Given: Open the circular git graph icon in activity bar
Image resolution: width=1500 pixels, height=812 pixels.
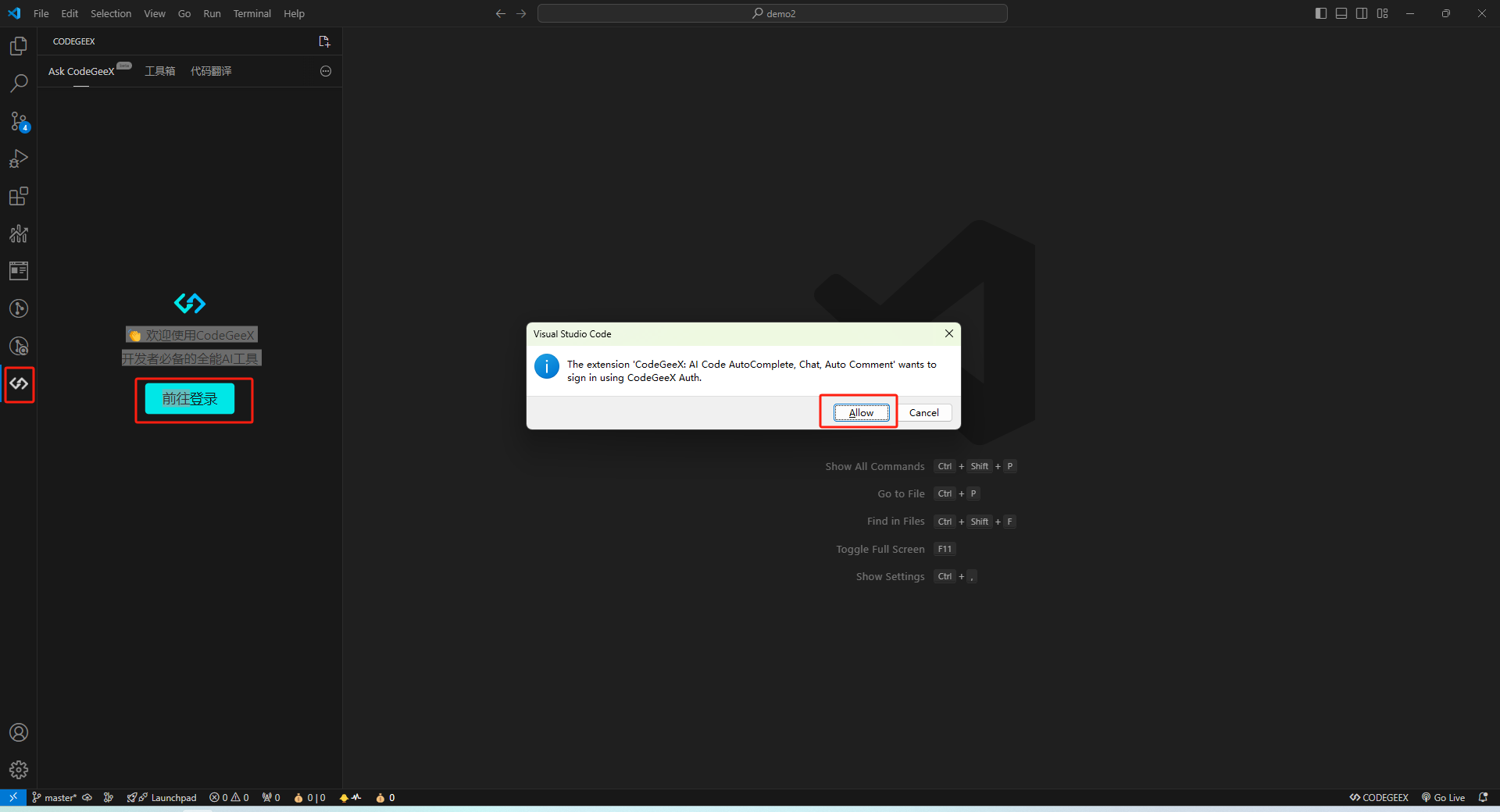Looking at the screenshot, I should coord(19,308).
